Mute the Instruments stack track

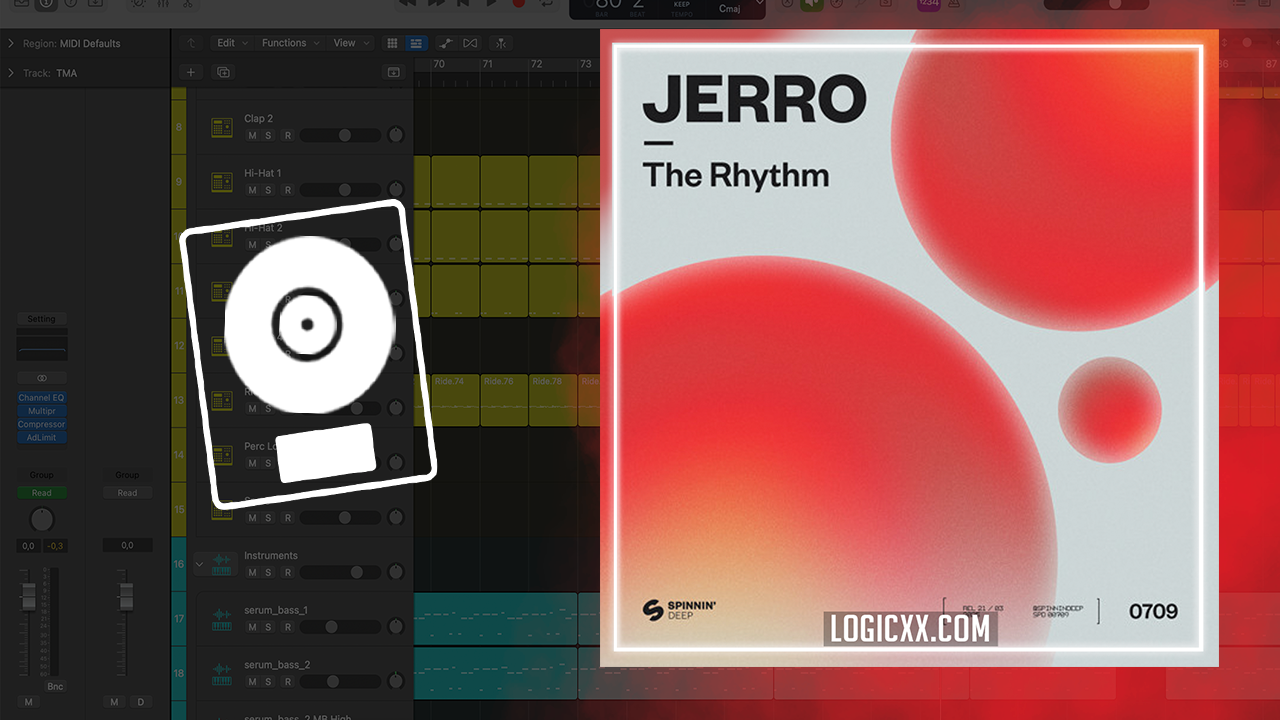[x=252, y=572]
